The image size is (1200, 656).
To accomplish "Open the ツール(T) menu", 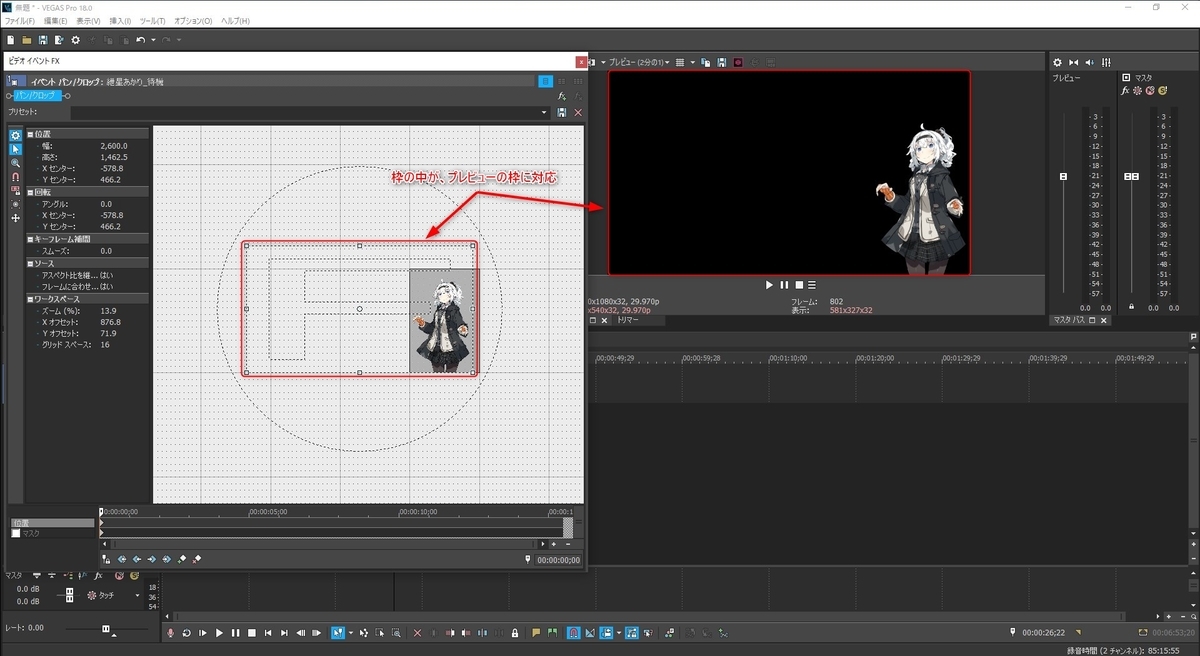I will 152,20.
